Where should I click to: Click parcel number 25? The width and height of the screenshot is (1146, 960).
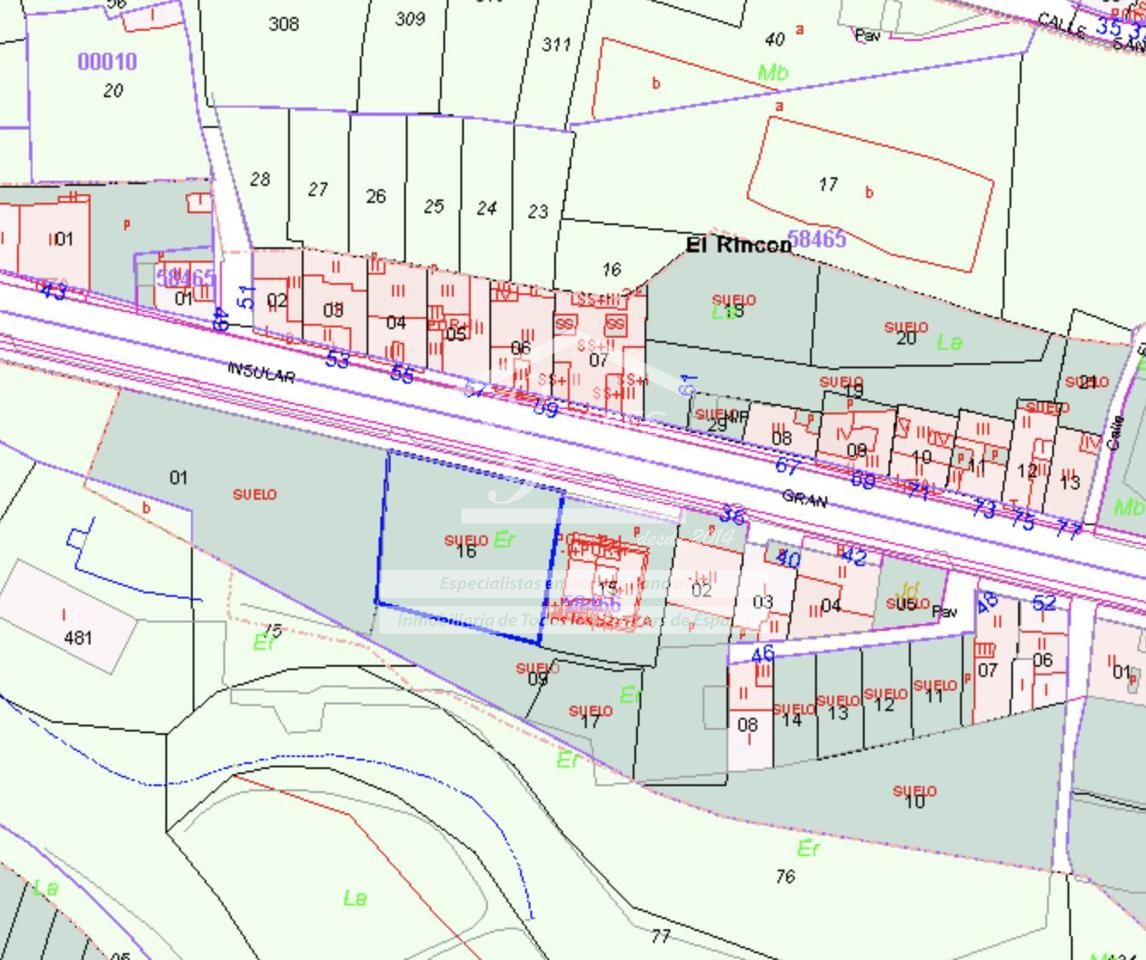[433, 207]
